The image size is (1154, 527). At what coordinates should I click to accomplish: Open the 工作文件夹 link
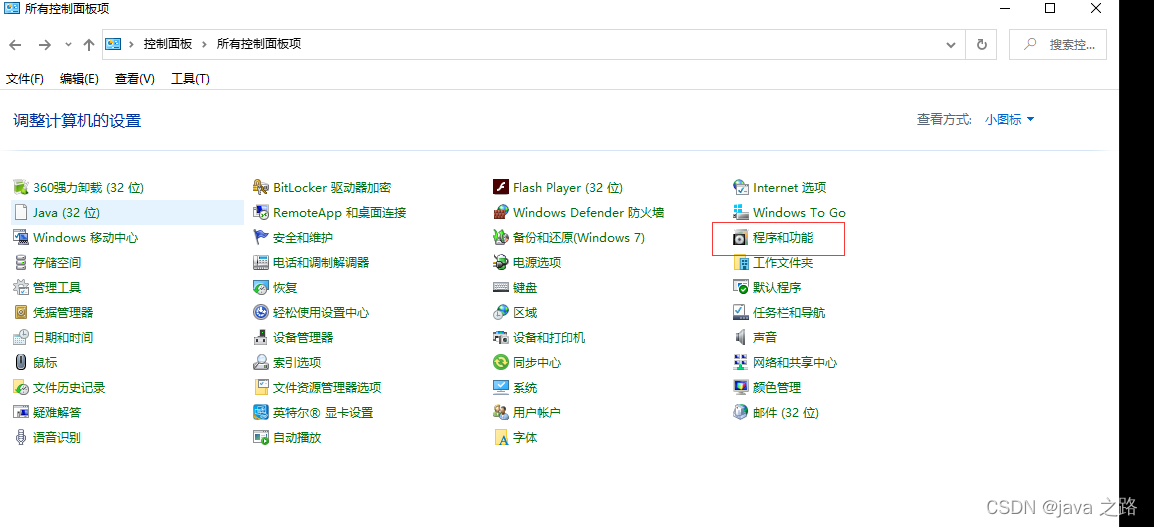pos(782,263)
